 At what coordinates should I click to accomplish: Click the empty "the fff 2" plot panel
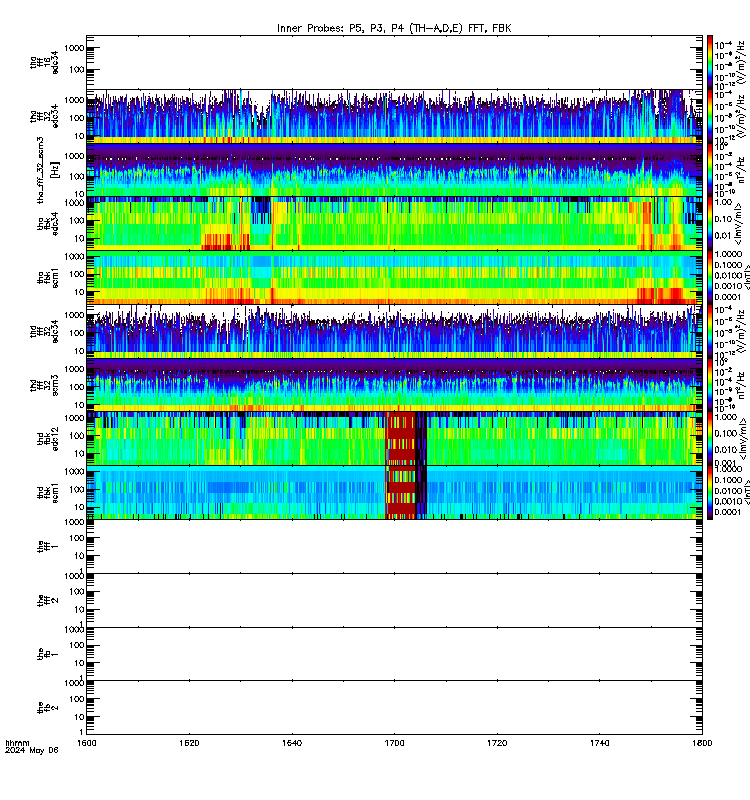[394, 601]
